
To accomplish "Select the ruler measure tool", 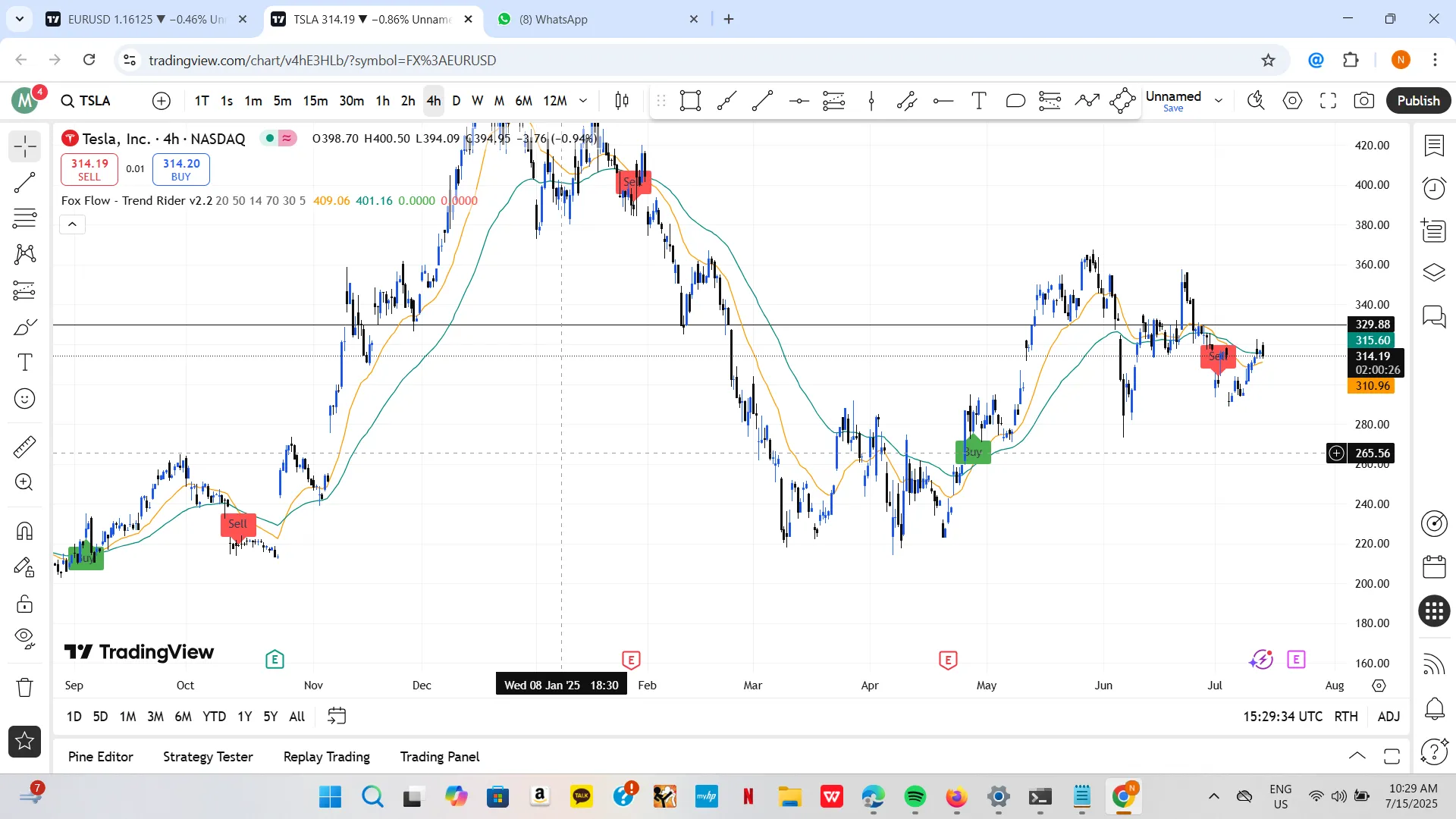I will click(24, 447).
